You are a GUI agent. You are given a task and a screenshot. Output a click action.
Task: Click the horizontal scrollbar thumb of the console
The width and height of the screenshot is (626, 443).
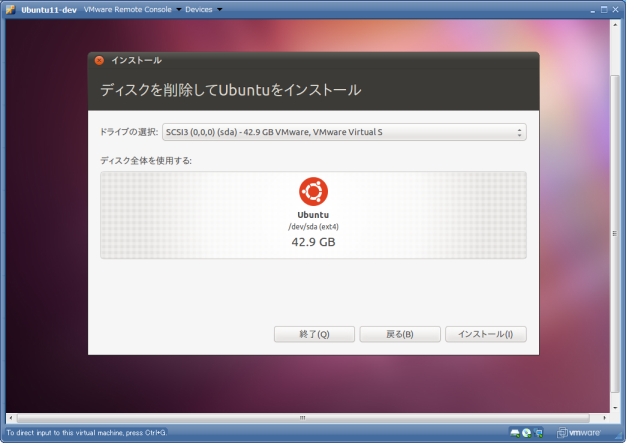[303, 418]
